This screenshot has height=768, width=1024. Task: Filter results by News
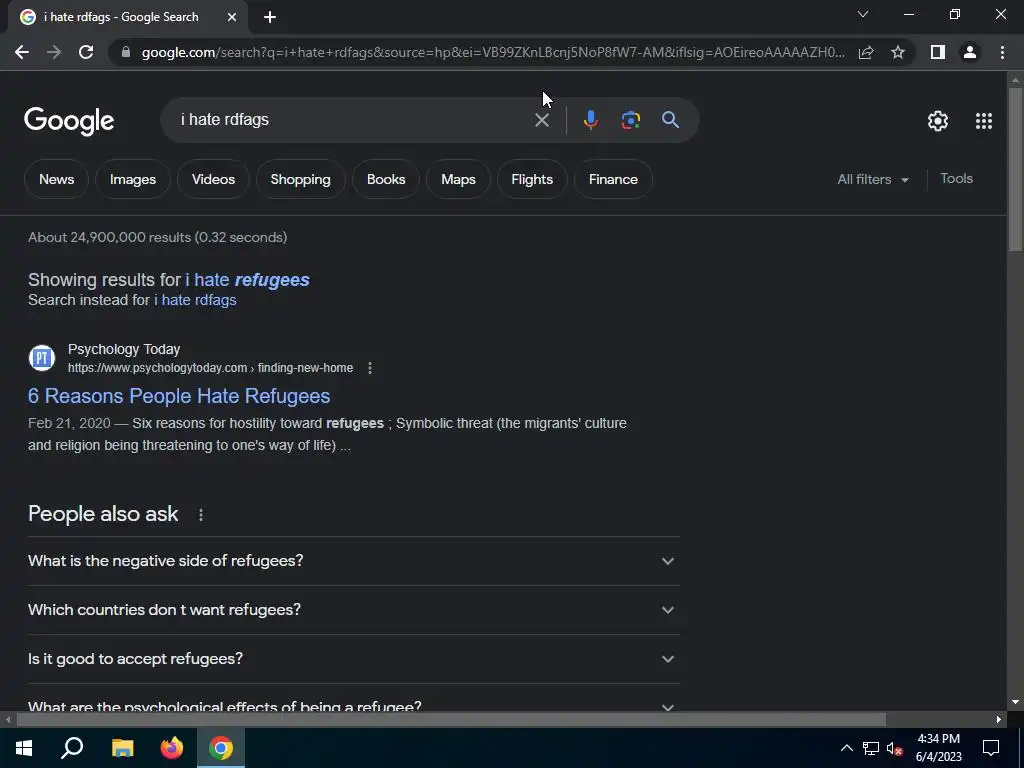[x=56, y=179]
